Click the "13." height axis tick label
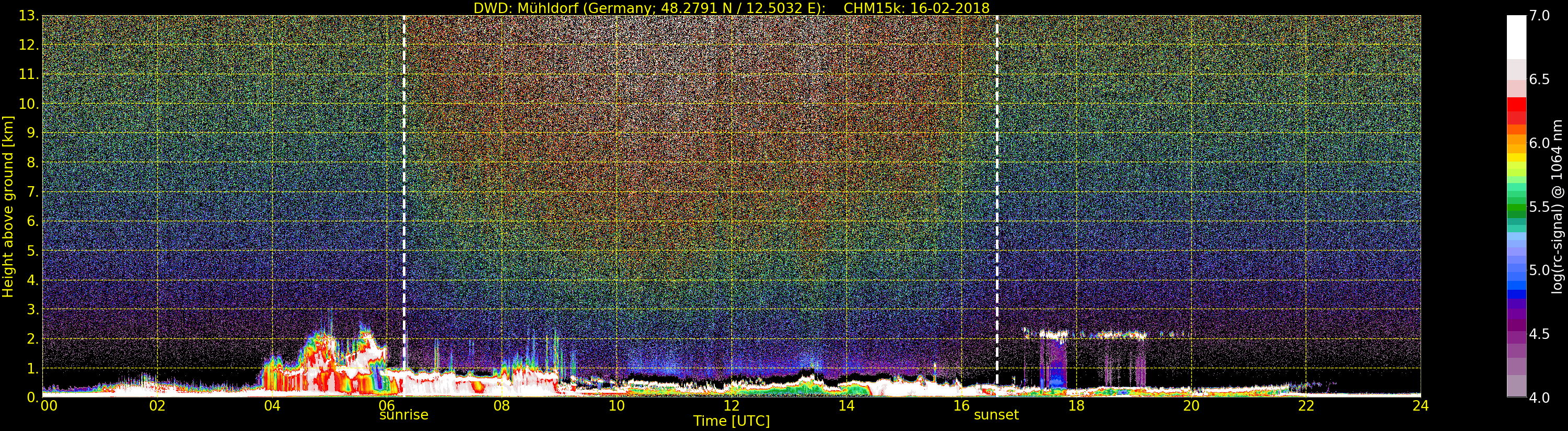Image resolution: width=1568 pixels, height=431 pixels. tap(29, 16)
